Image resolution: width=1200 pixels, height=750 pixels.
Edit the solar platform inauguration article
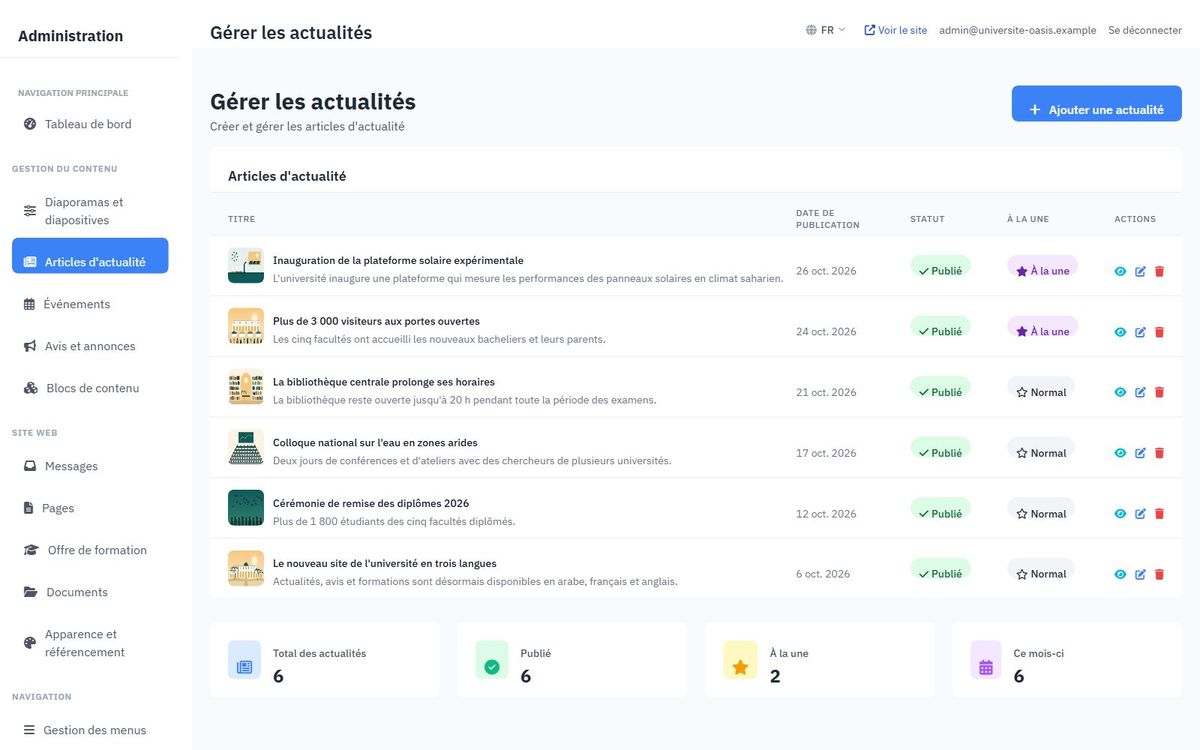pyautogui.click(x=1140, y=271)
